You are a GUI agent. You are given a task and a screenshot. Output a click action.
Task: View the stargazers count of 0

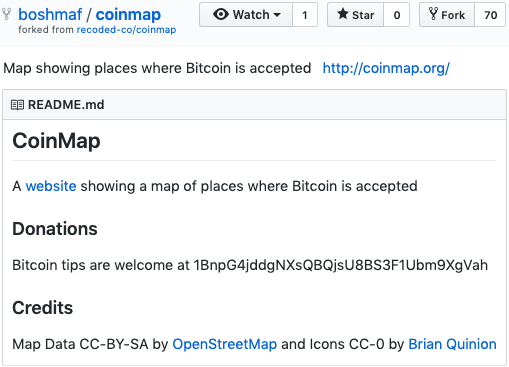[x=397, y=15]
